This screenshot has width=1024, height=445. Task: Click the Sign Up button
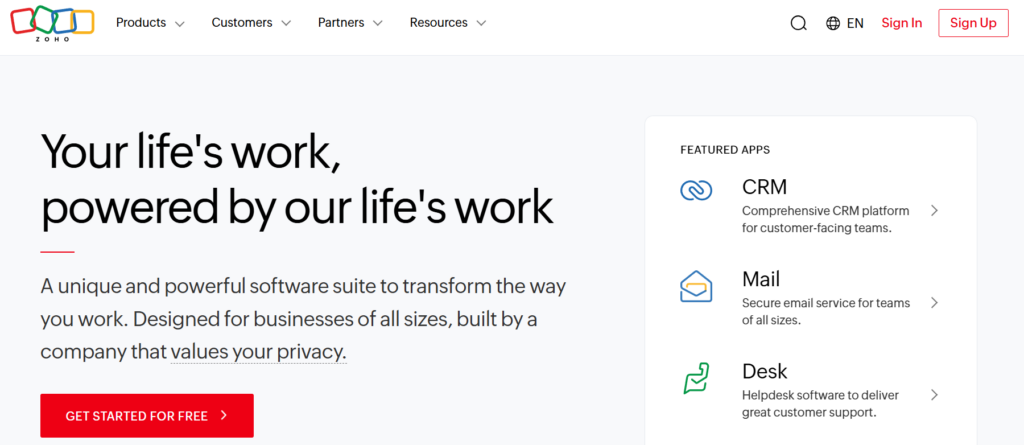click(973, 23)
